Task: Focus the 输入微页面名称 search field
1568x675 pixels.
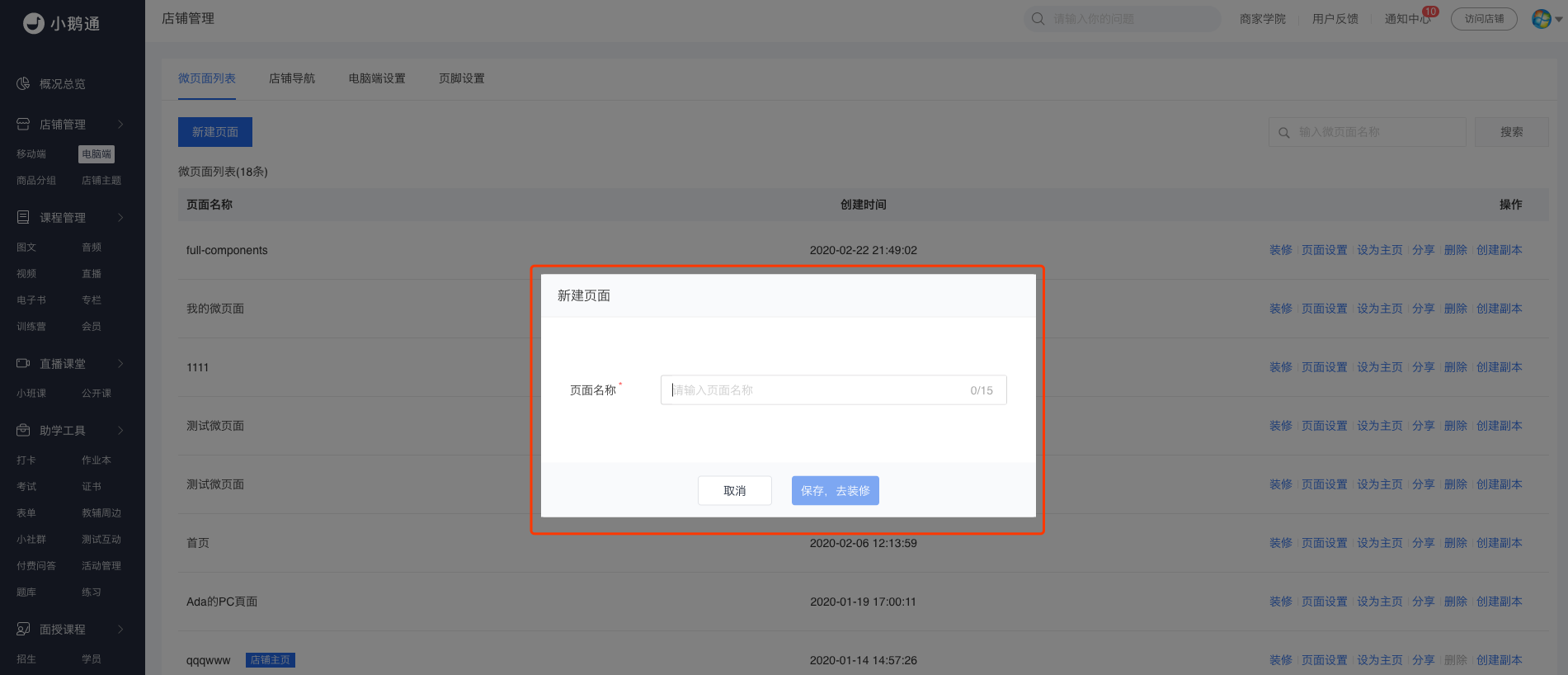Action: [1368, 132]
